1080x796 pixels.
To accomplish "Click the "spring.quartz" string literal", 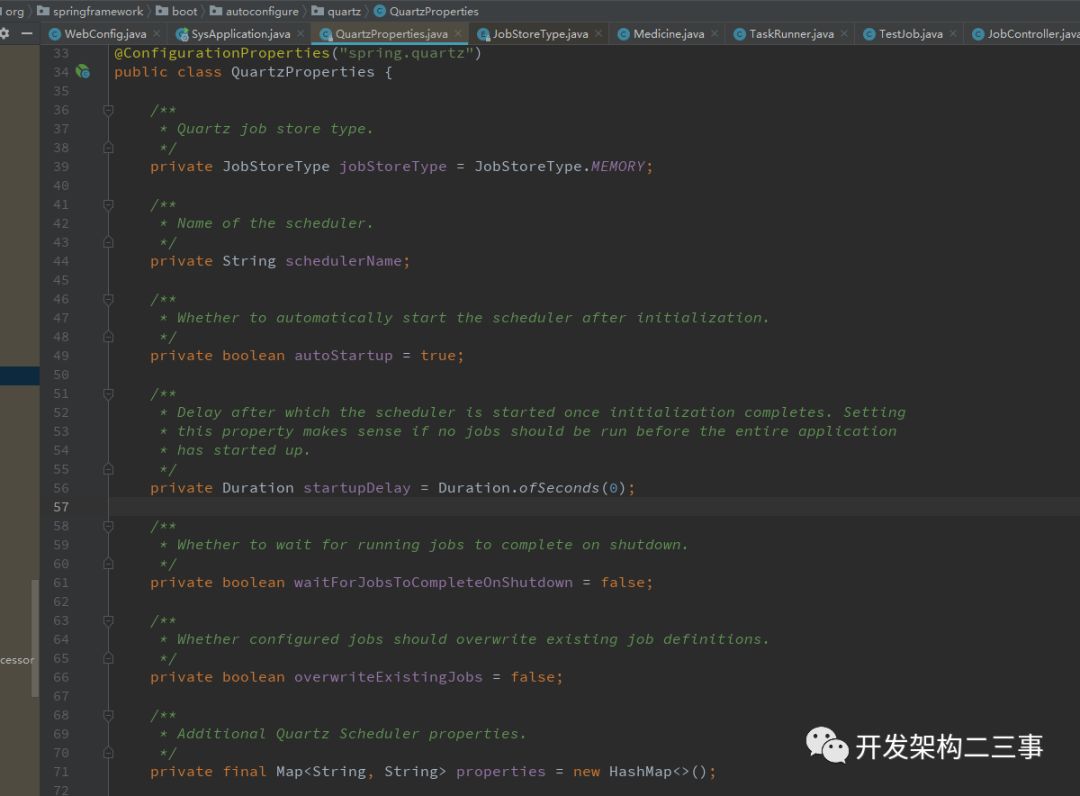I will click(x=406, y=53).
